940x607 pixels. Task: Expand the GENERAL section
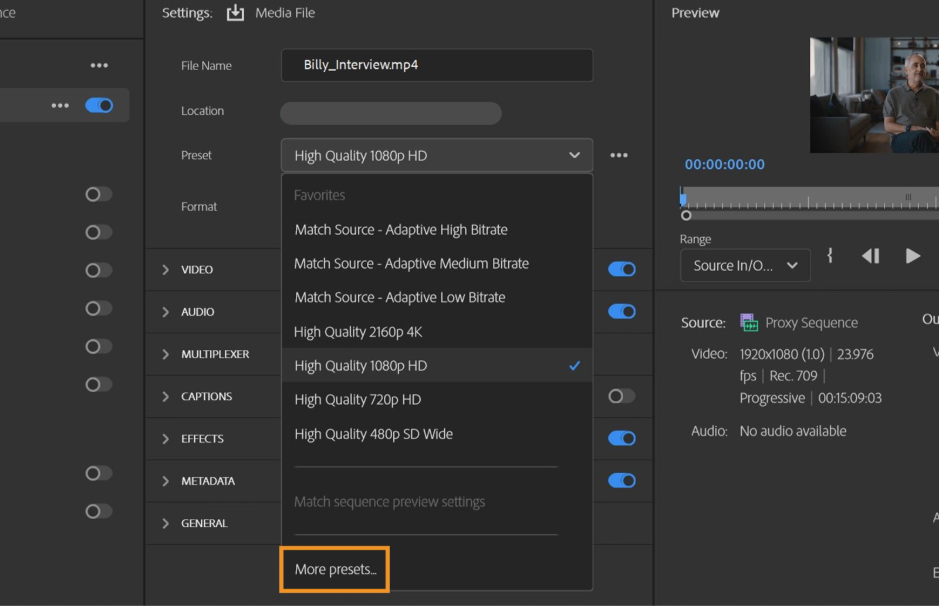click(165, 523)
